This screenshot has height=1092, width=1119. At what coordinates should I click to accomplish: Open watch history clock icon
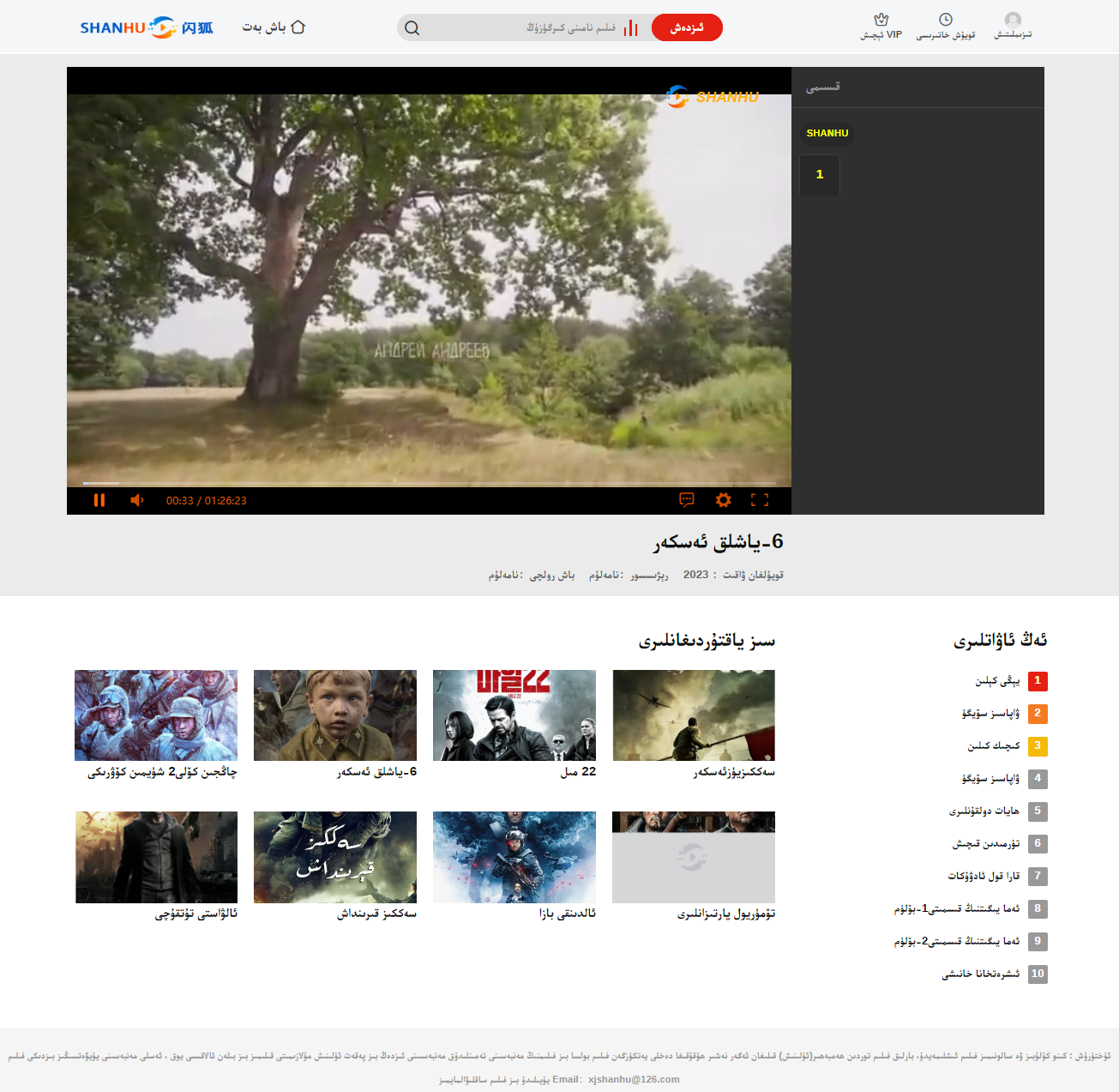[x=945, y=20]
